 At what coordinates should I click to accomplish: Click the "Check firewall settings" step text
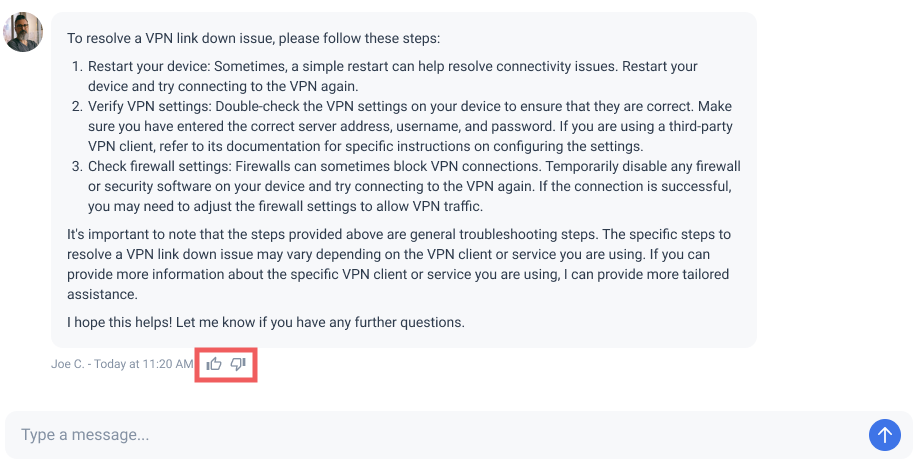(158, 167)
